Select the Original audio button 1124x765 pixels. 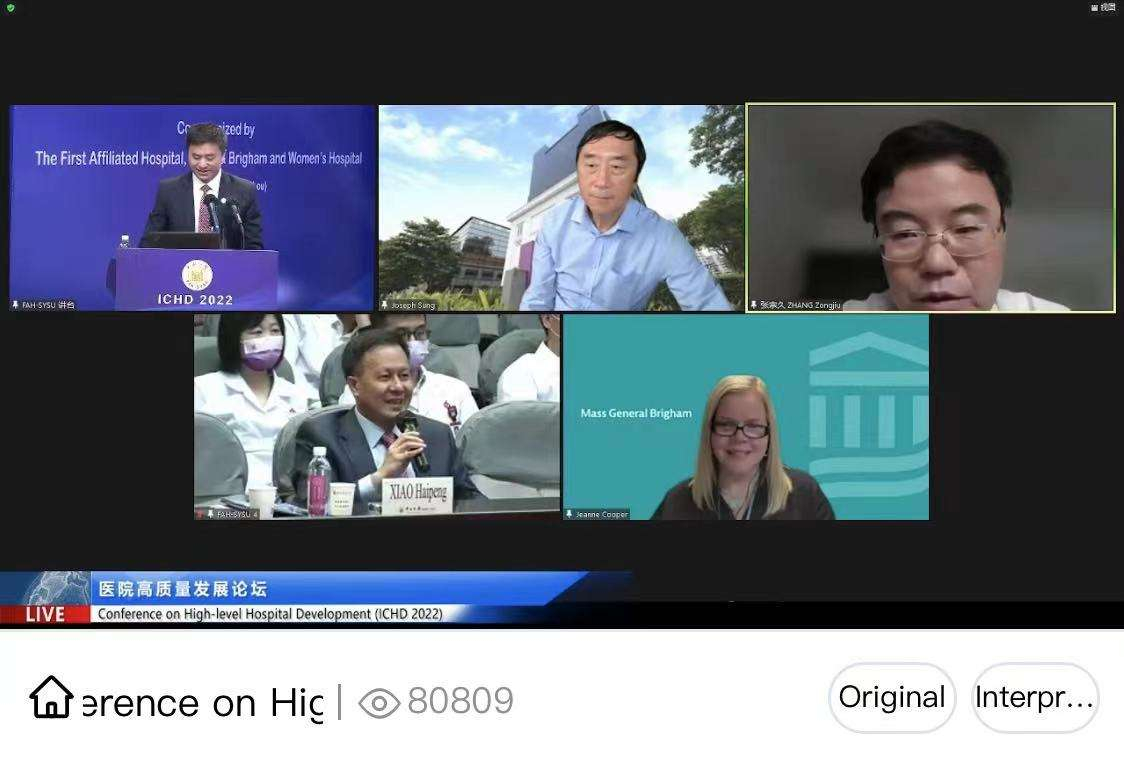click(x=892, y=698)
